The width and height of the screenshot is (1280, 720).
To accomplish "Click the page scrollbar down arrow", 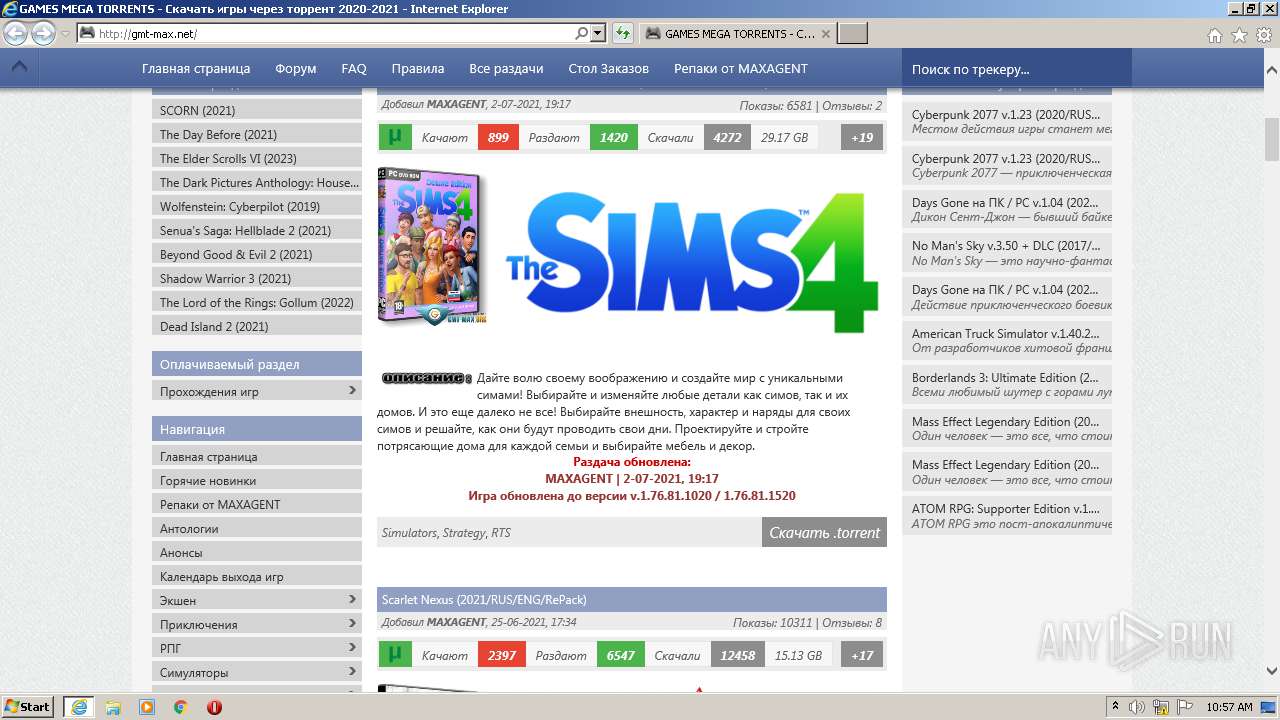I will click(1272, 672).
